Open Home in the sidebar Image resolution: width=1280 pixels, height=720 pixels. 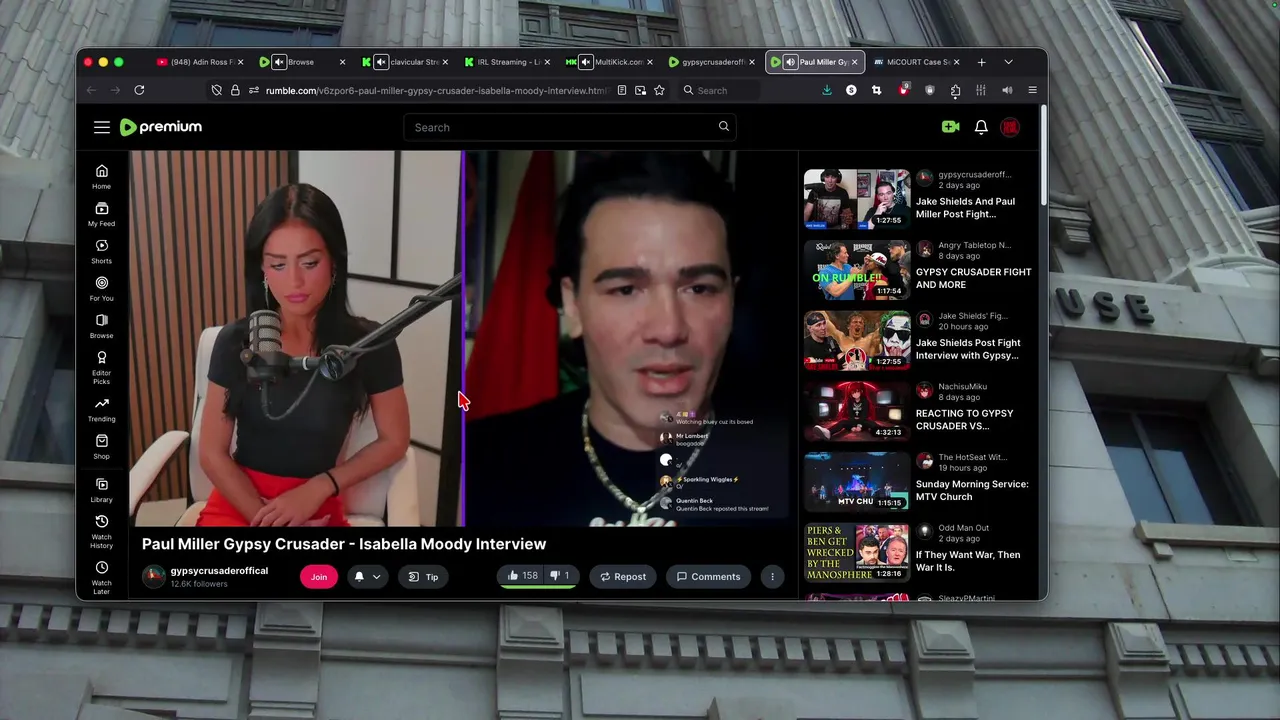(x=102, y=177)
